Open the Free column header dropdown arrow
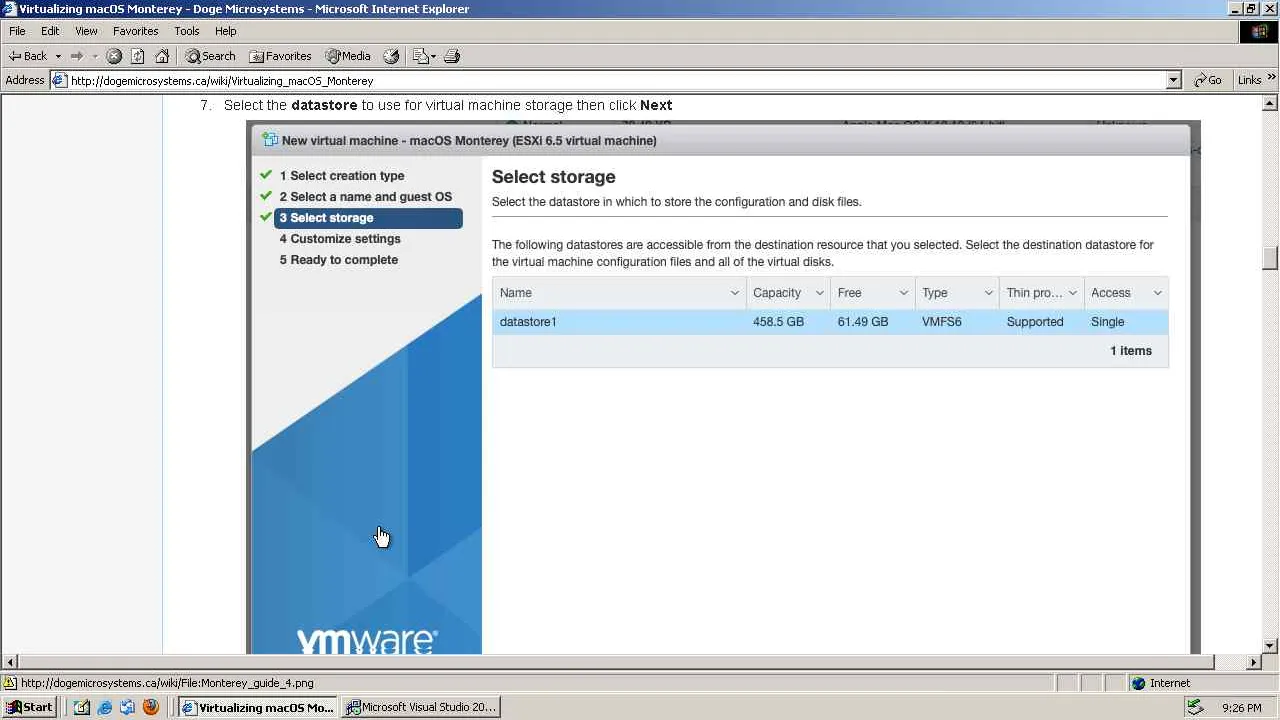This screenshot has height=720, width=1280. point(903,293)
